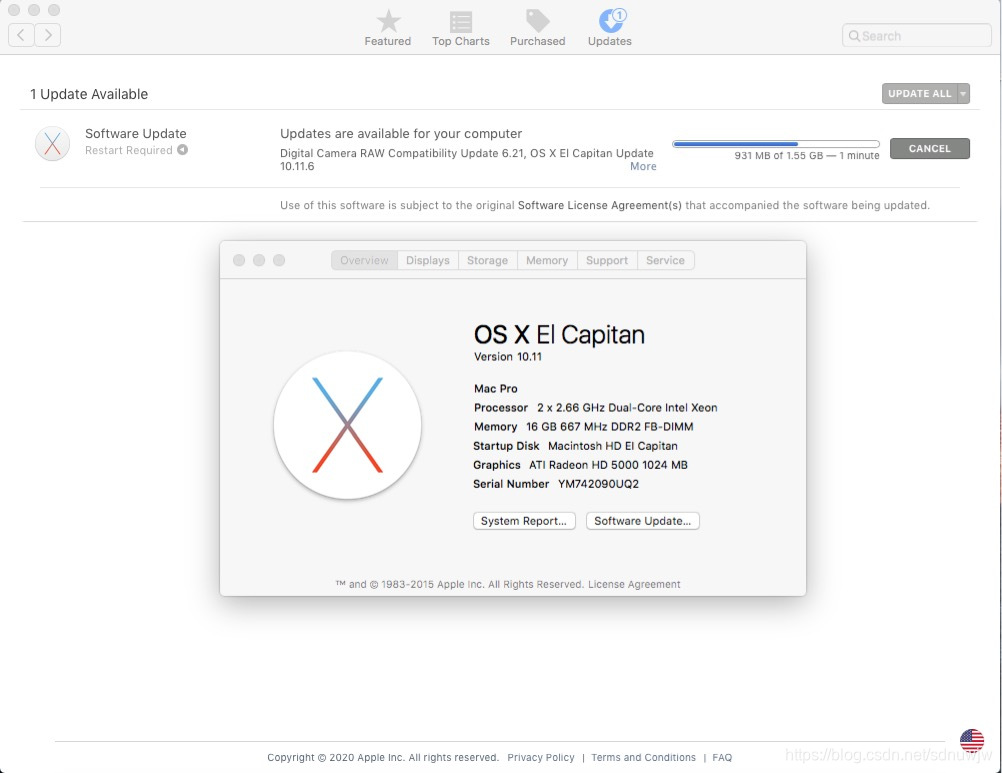This screenshot has height=773, width=1002.
Task: Go forward with the right arrow
Action: (x=48, y=34)
